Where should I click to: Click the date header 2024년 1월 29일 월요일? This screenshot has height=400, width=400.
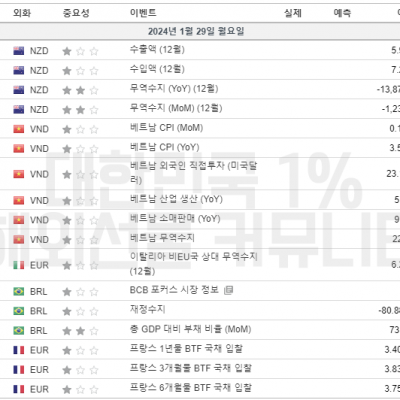pos(196,31)
